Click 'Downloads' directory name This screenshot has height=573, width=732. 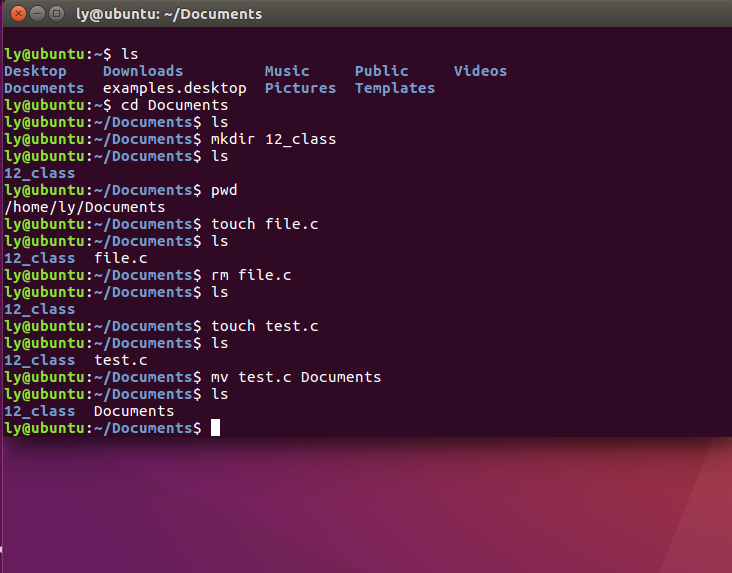coord(143,71)
